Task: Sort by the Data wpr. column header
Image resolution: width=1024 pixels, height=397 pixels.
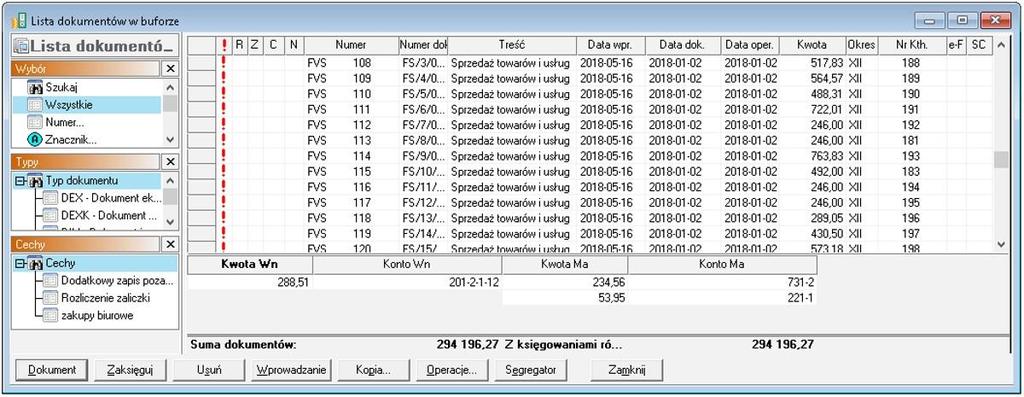Action: (611, 45)
